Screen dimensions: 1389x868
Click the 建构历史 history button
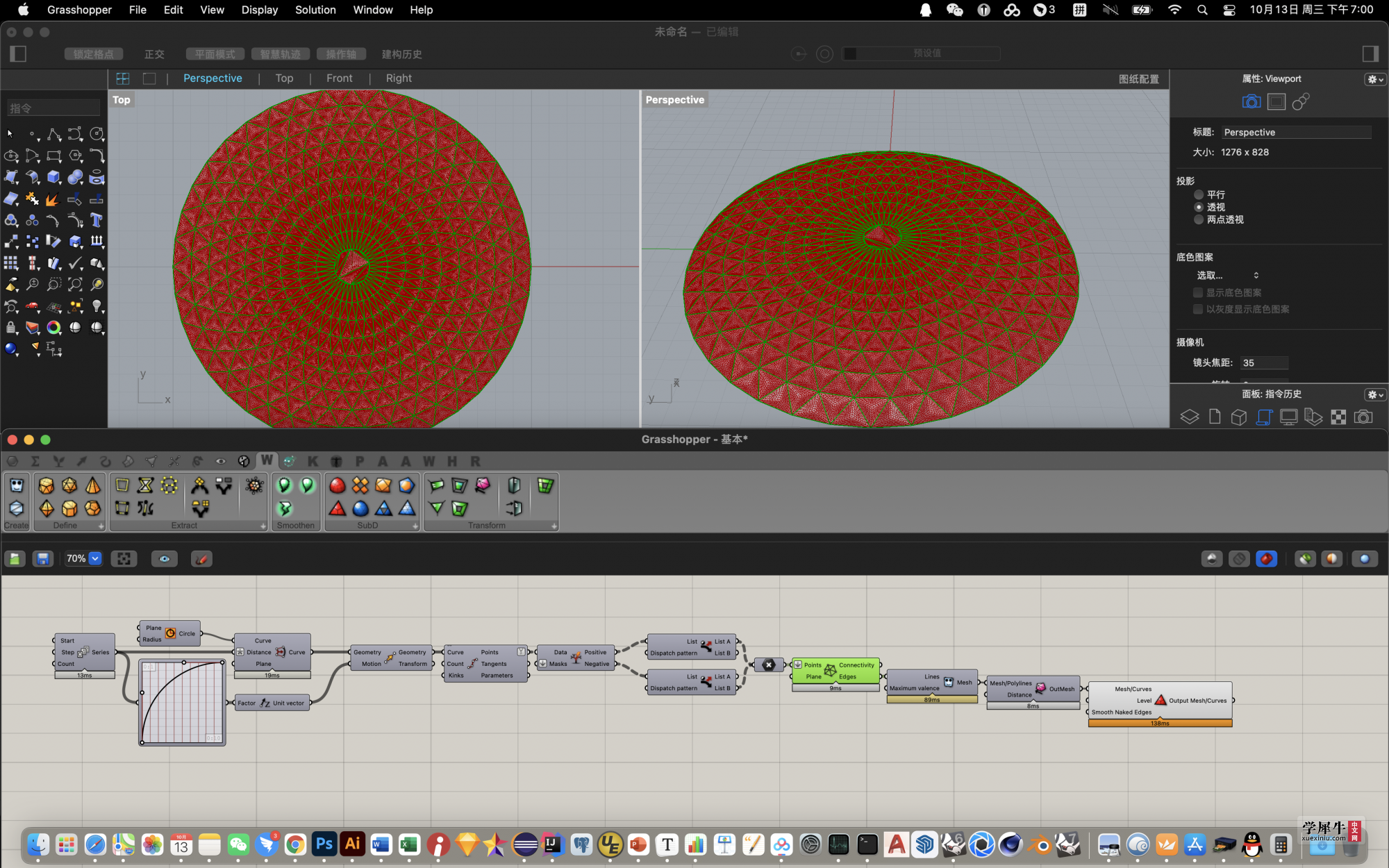401,54
